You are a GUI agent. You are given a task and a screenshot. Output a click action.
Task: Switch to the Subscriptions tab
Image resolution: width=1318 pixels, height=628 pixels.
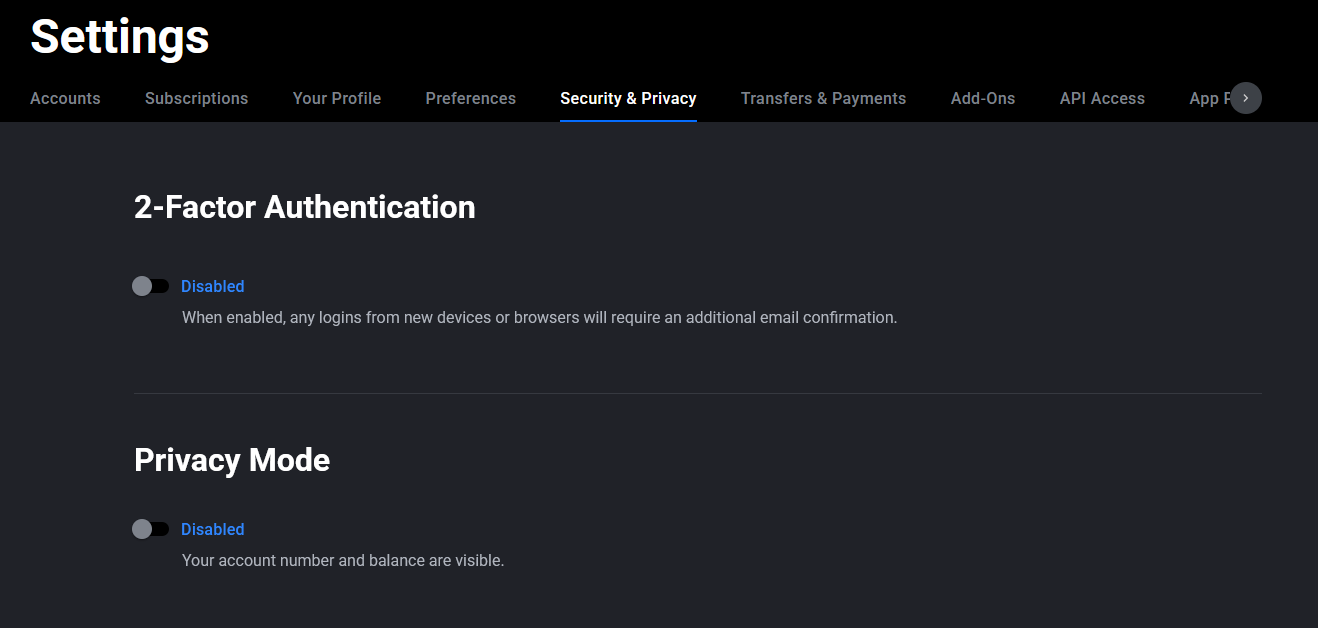196,98
